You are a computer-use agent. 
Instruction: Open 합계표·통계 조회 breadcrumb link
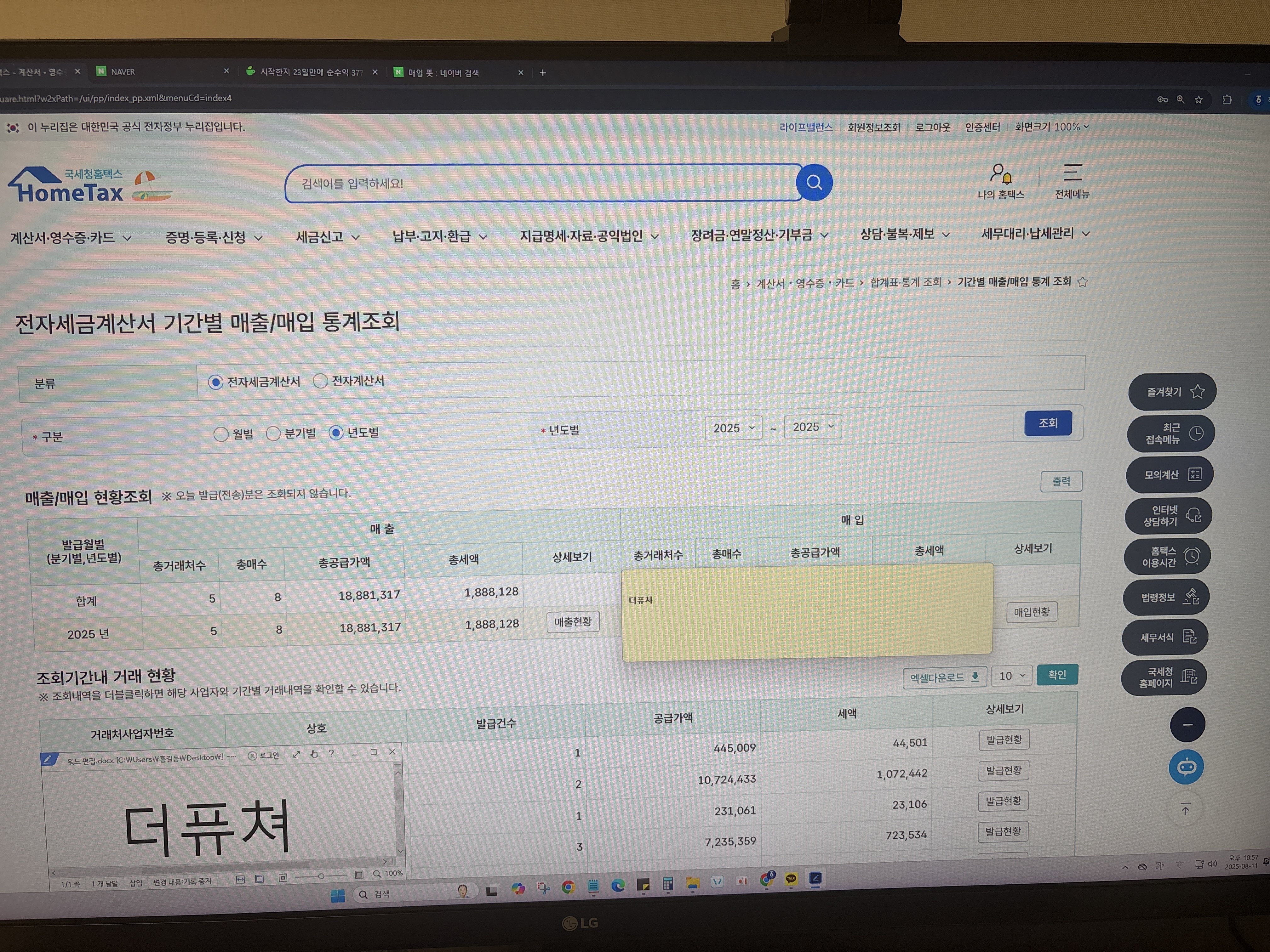tap(906, 282)
